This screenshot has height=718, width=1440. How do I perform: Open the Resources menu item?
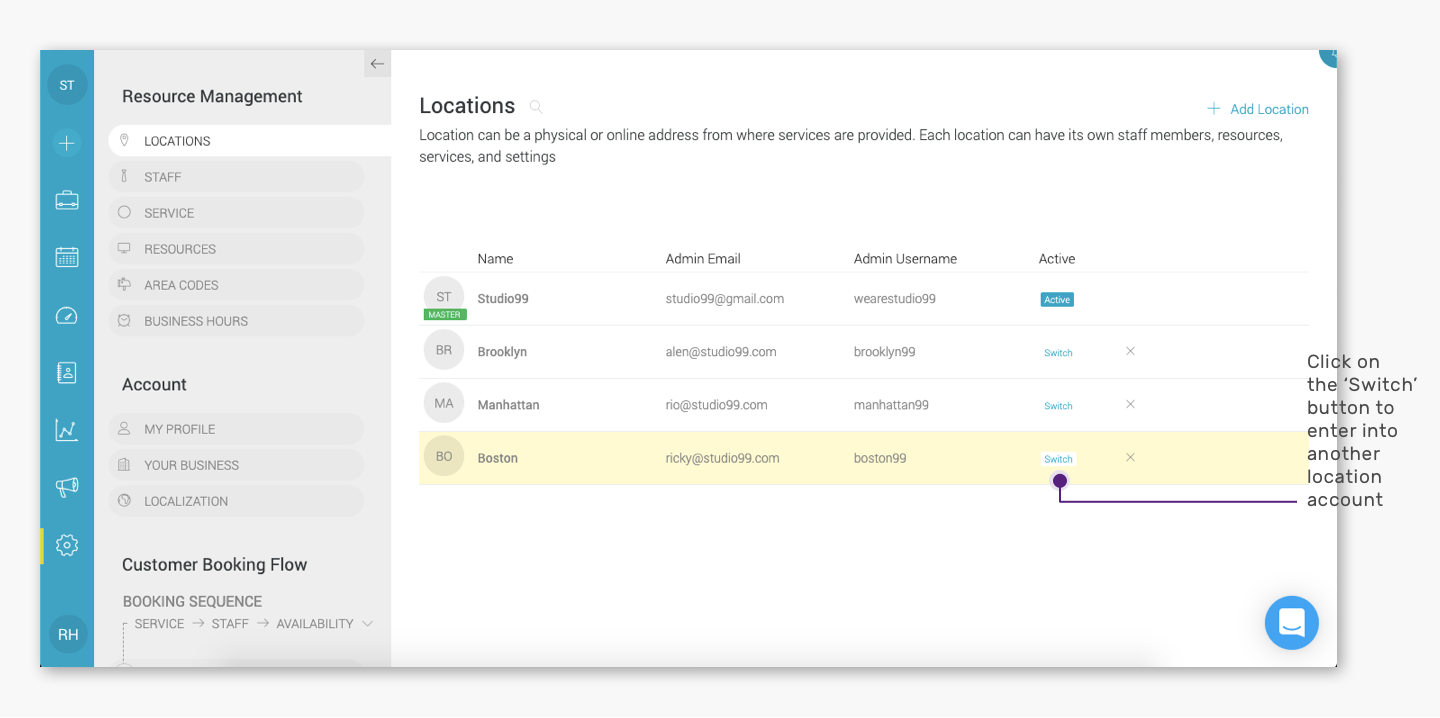[x=236, y=249]
